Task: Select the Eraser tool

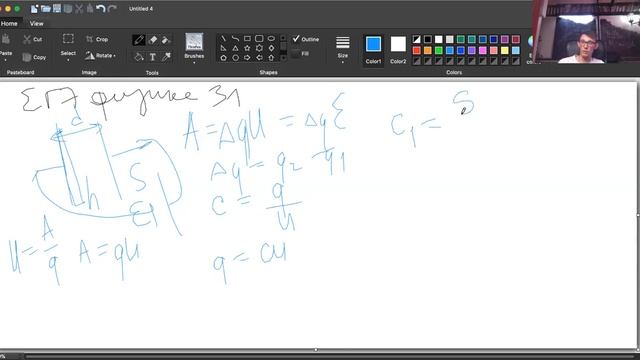Action: tap(153, 40)
